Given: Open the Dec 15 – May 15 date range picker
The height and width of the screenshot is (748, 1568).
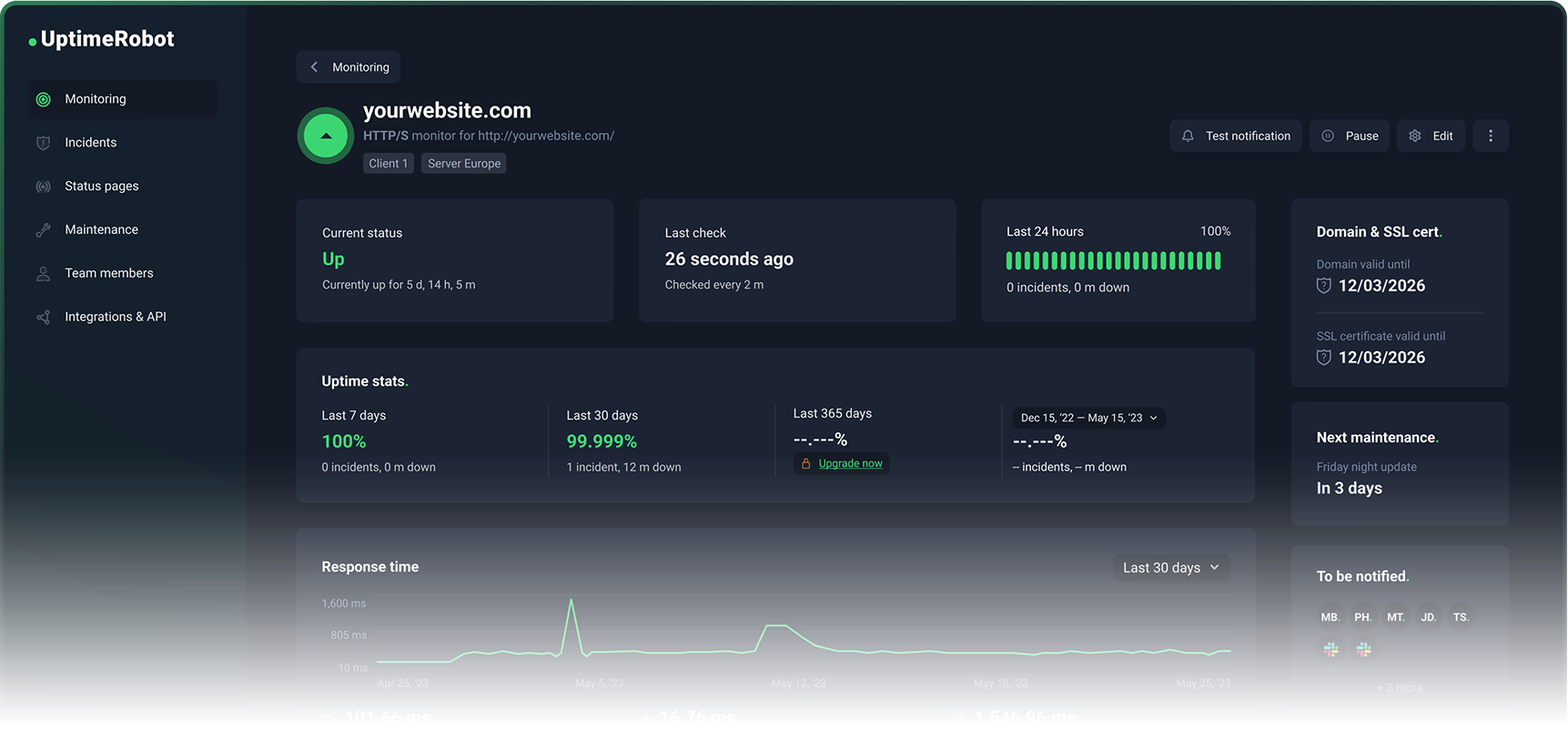Looking at the screenshot, I should (1088, 418).
